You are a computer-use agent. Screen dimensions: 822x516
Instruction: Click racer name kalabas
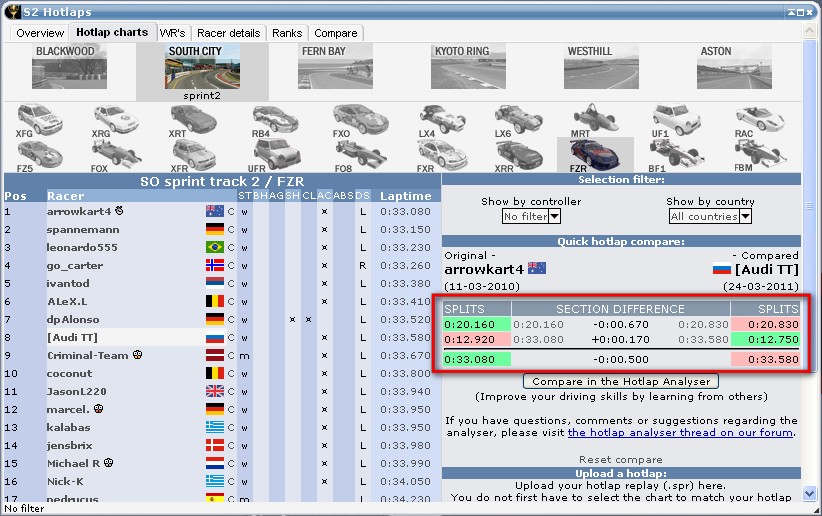[x=68, y=427]
